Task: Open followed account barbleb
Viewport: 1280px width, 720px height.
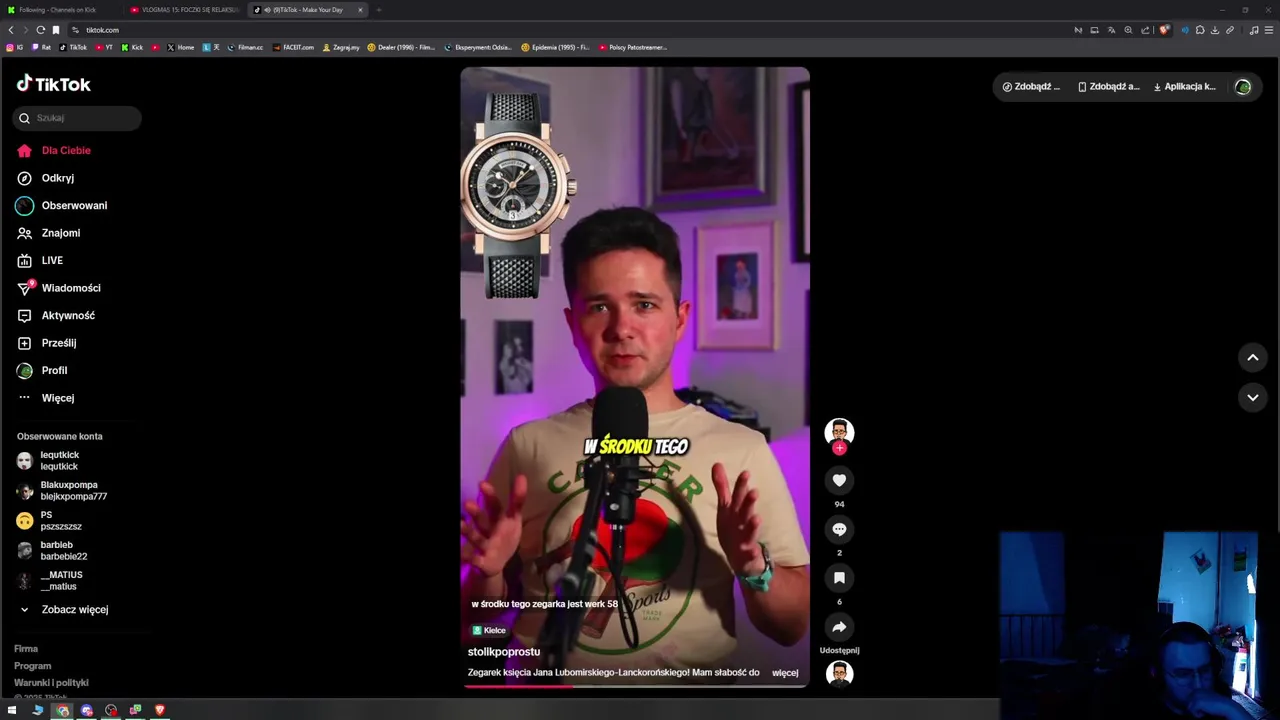Action: pos(52,551)
